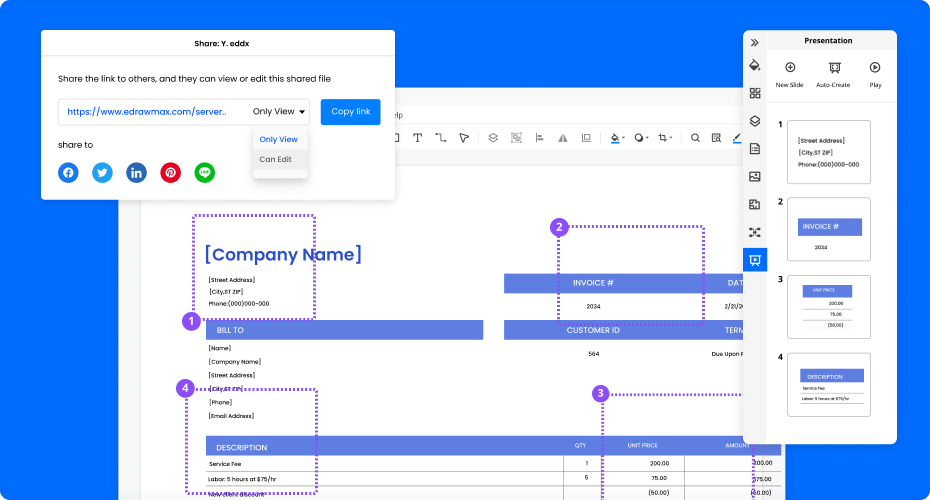Click the customer ID value 564
This screenshot has height=500, width=930.
[593, 353]
